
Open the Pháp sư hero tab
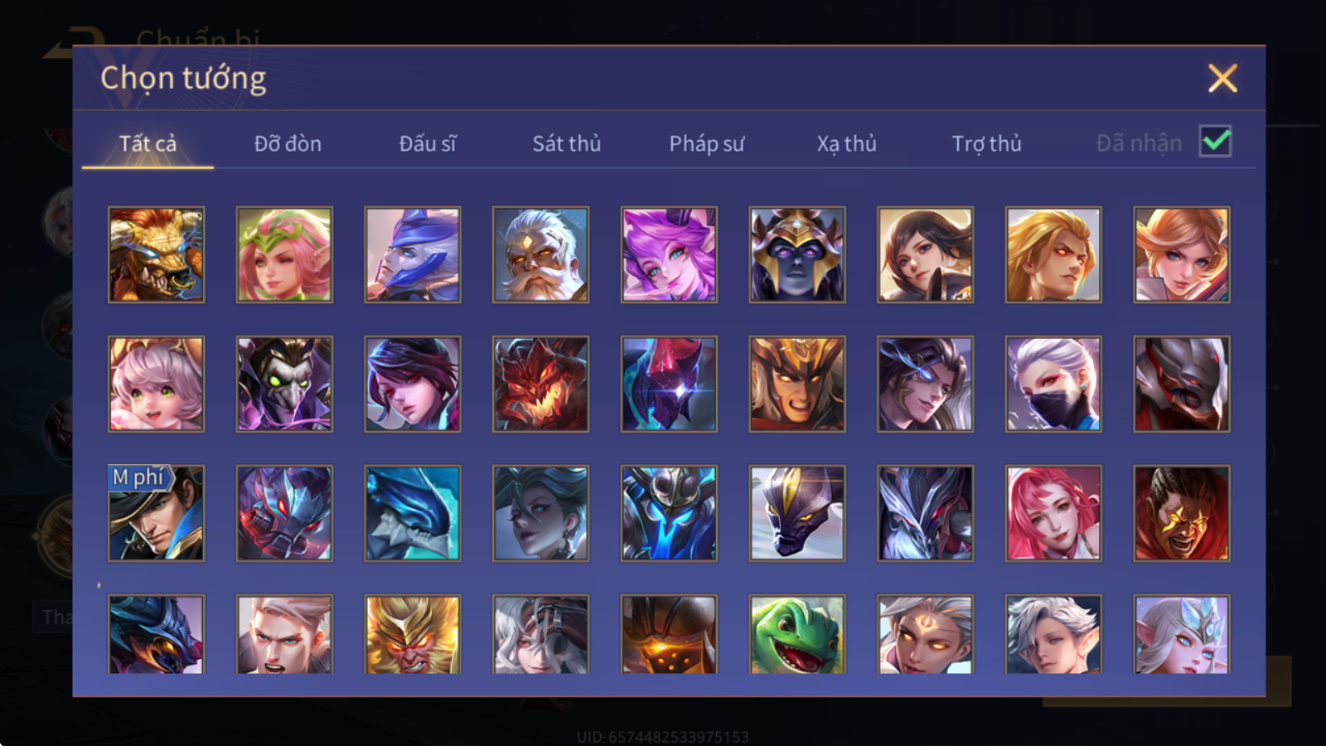[x=707, y=143]
